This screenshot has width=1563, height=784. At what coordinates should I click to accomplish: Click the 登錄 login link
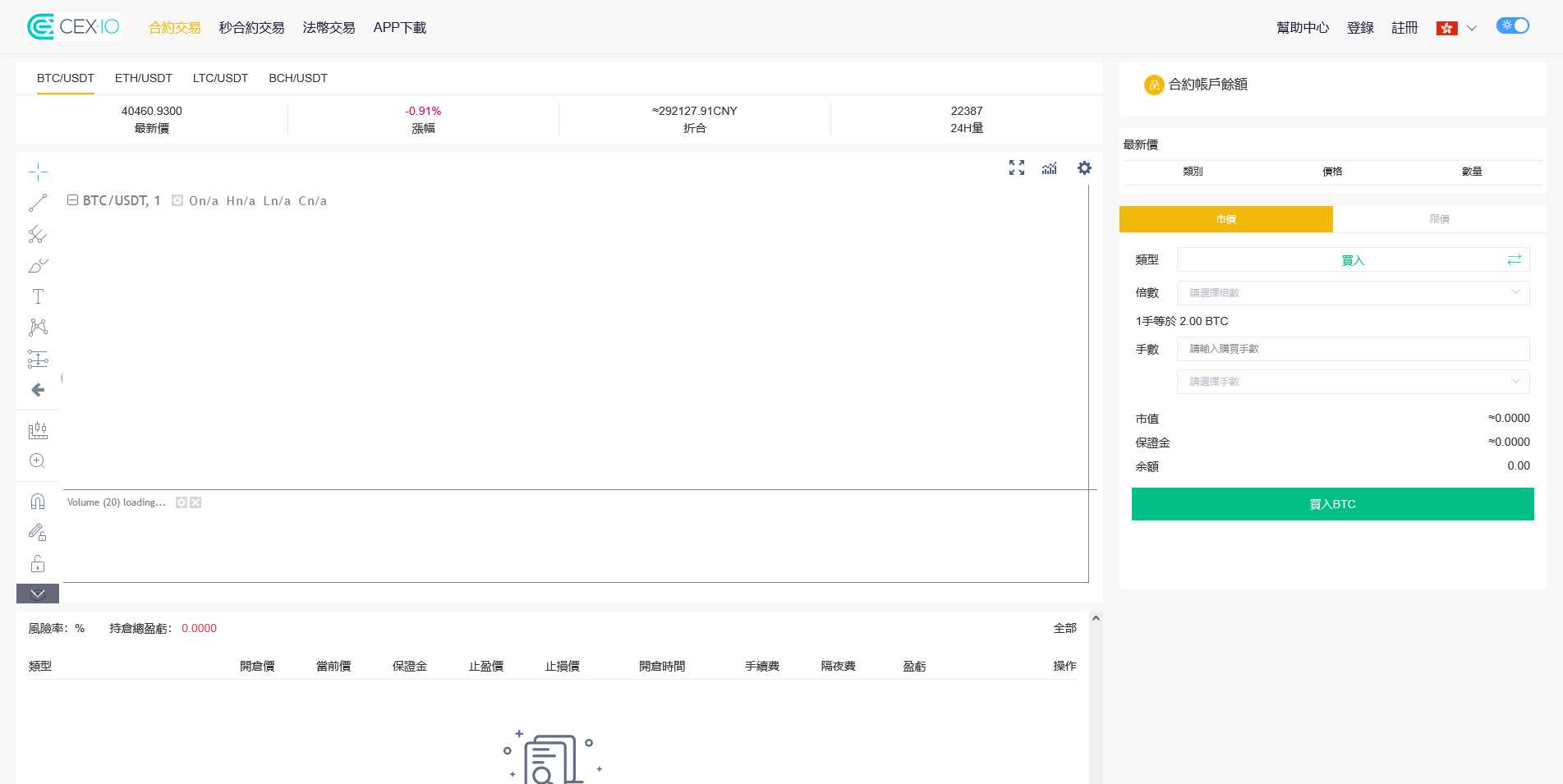click(1360, 28)
